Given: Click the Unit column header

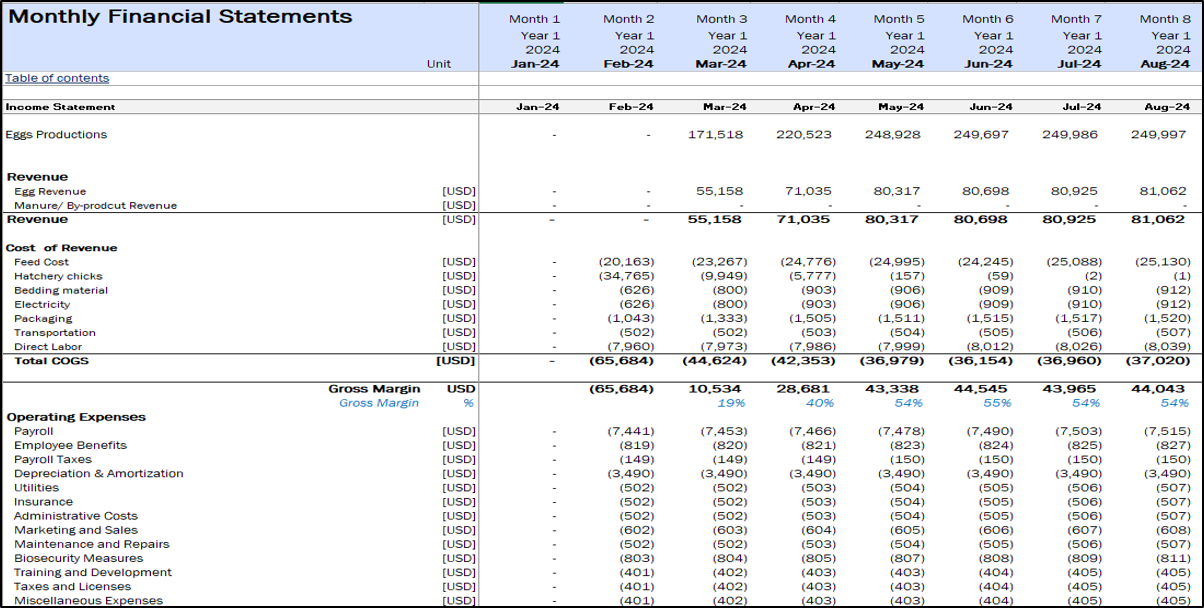Looking at the screenshot, I should pos(438,64).
